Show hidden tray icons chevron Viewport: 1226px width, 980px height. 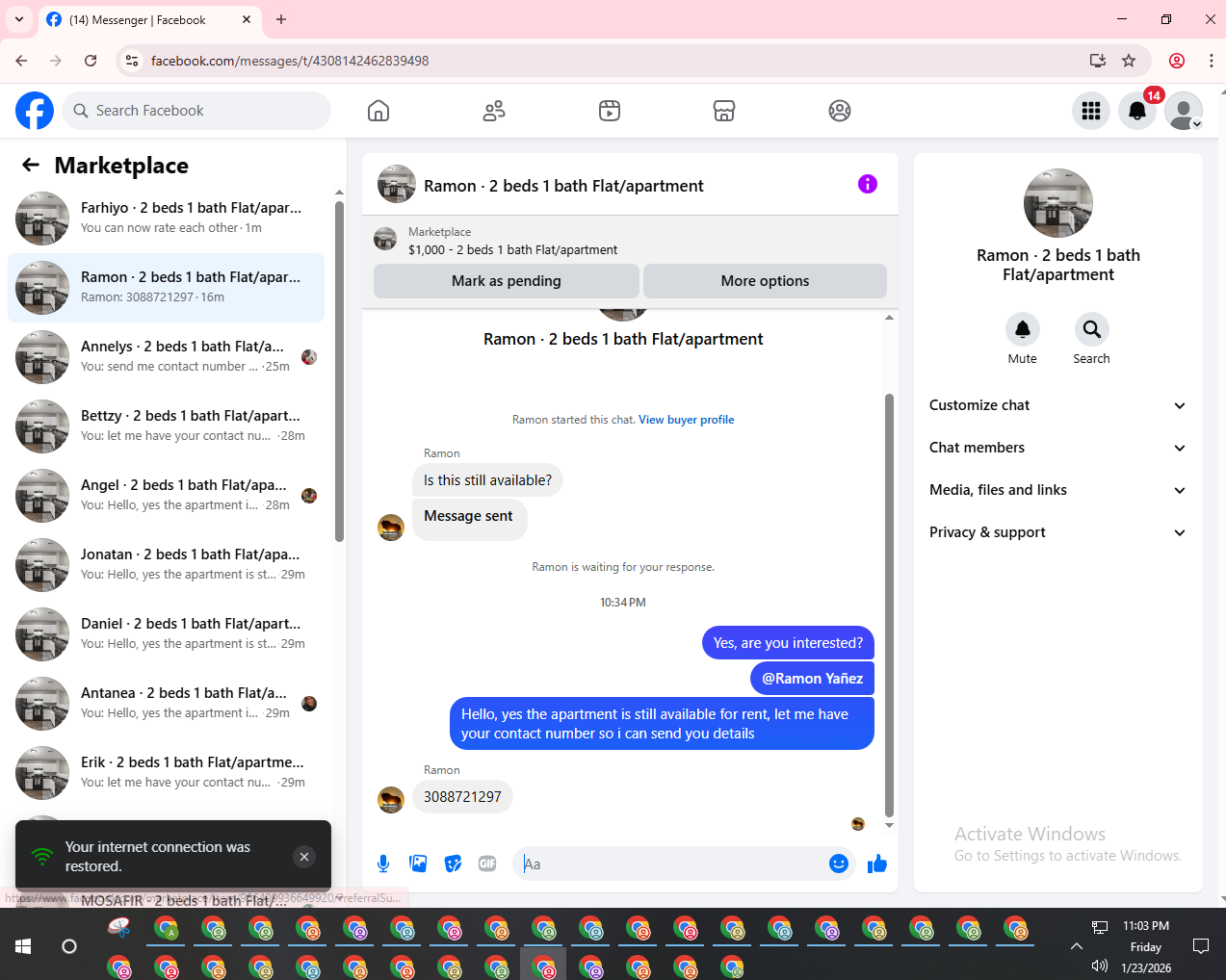click(x=1077, y=946)
